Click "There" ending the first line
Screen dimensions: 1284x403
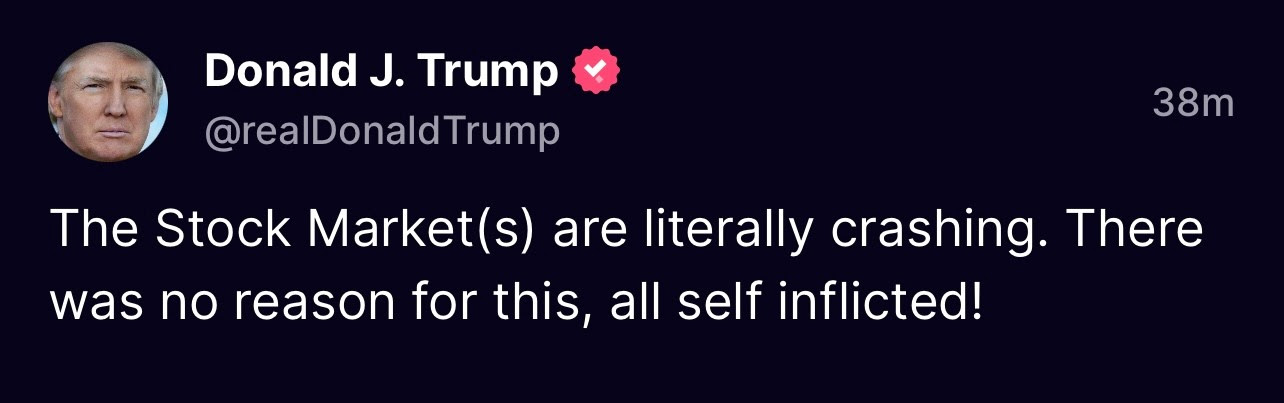(1135, 230)
